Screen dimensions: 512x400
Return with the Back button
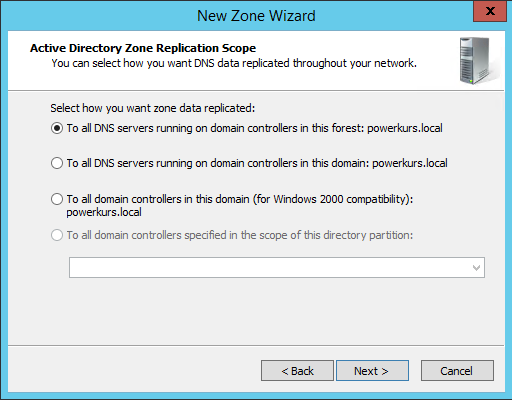tap(297, 370)
